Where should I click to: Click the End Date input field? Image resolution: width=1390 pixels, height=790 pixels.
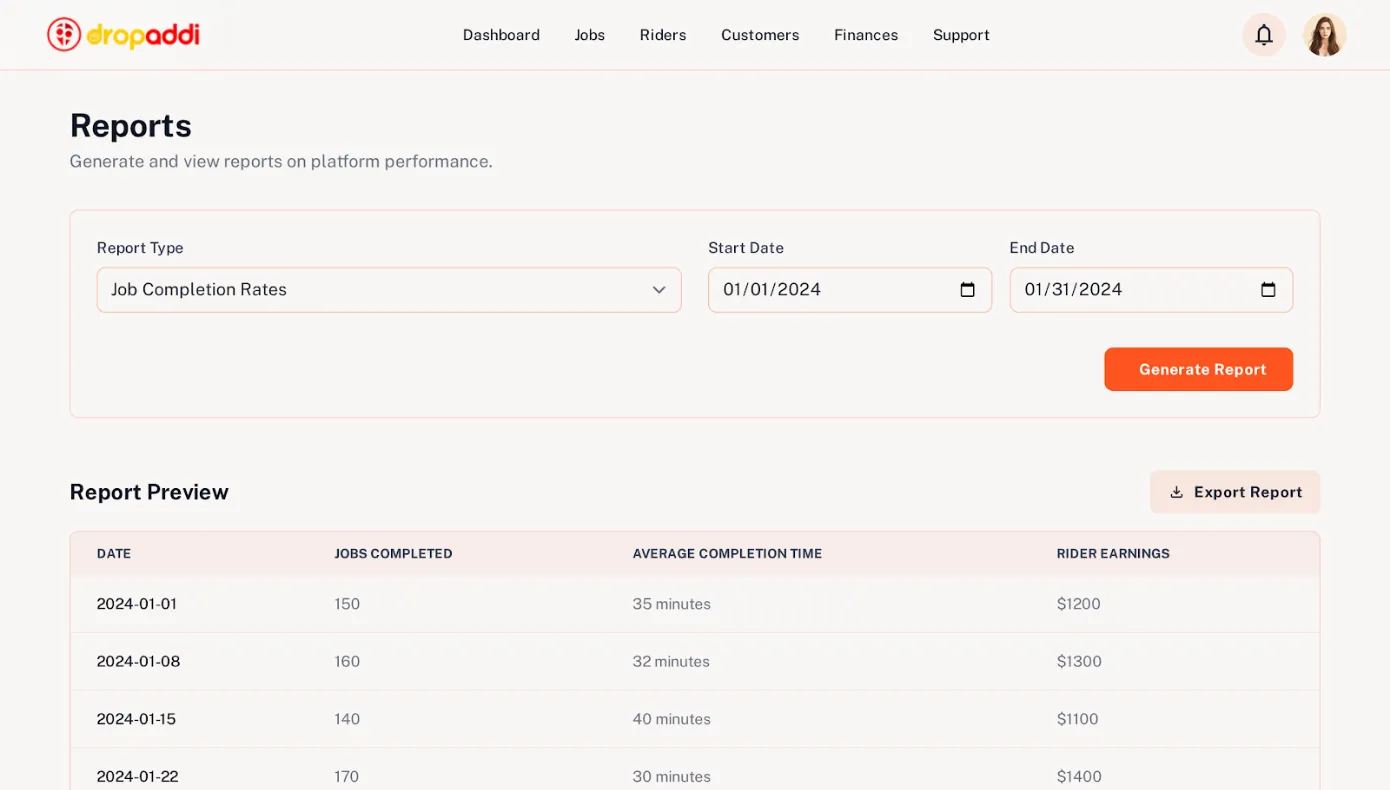pos(1151,290)
